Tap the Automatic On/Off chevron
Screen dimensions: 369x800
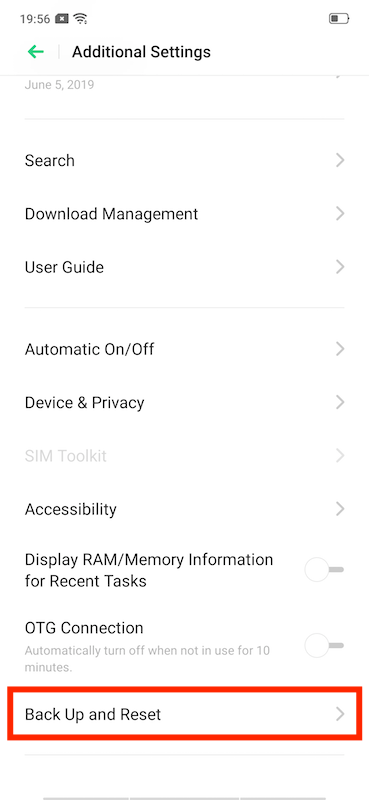pyautogui.click(x=340, y=349)
